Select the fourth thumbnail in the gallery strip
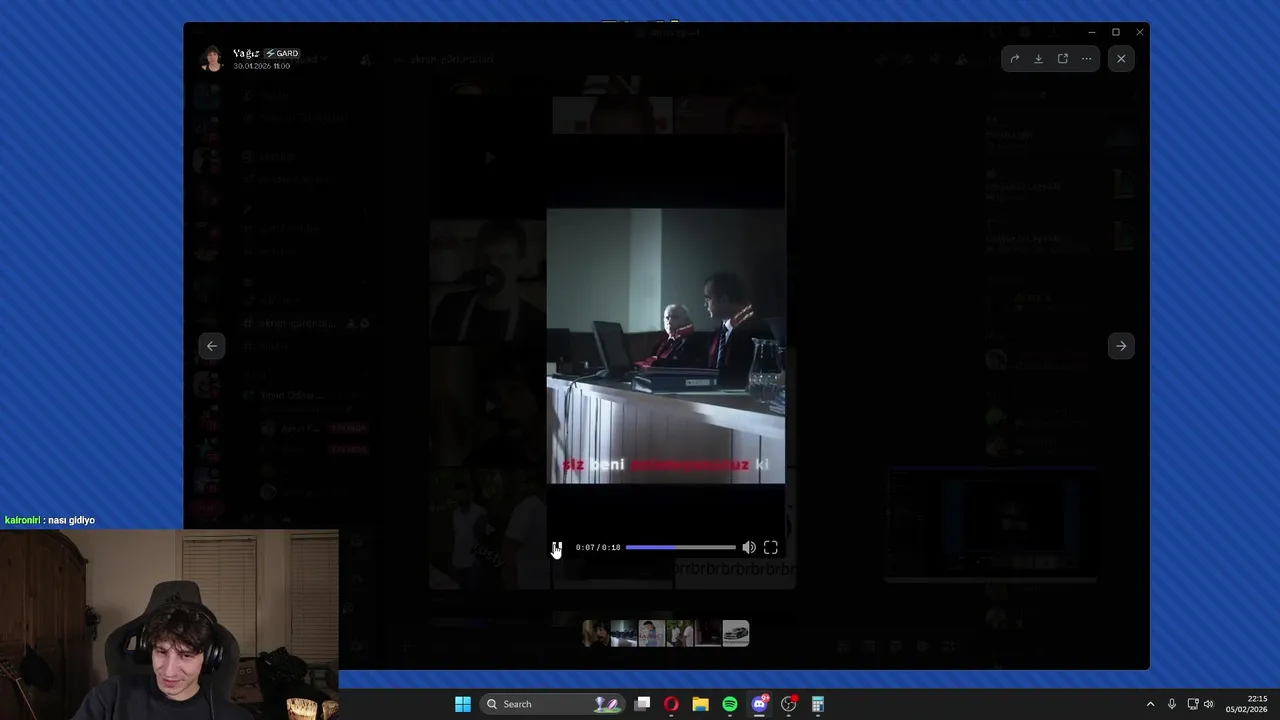 pyautogui.click(x=680, y=633)
